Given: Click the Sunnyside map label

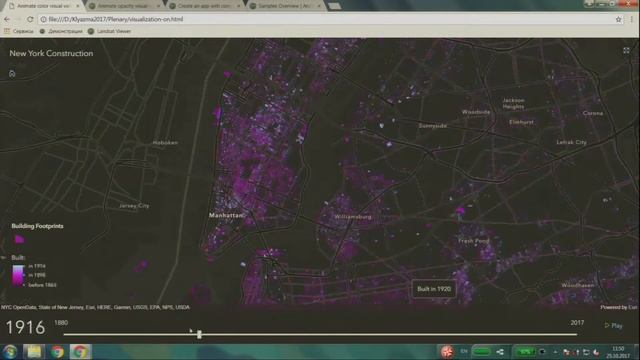Looking at the screenshot, I should click(x=433, y=126).
